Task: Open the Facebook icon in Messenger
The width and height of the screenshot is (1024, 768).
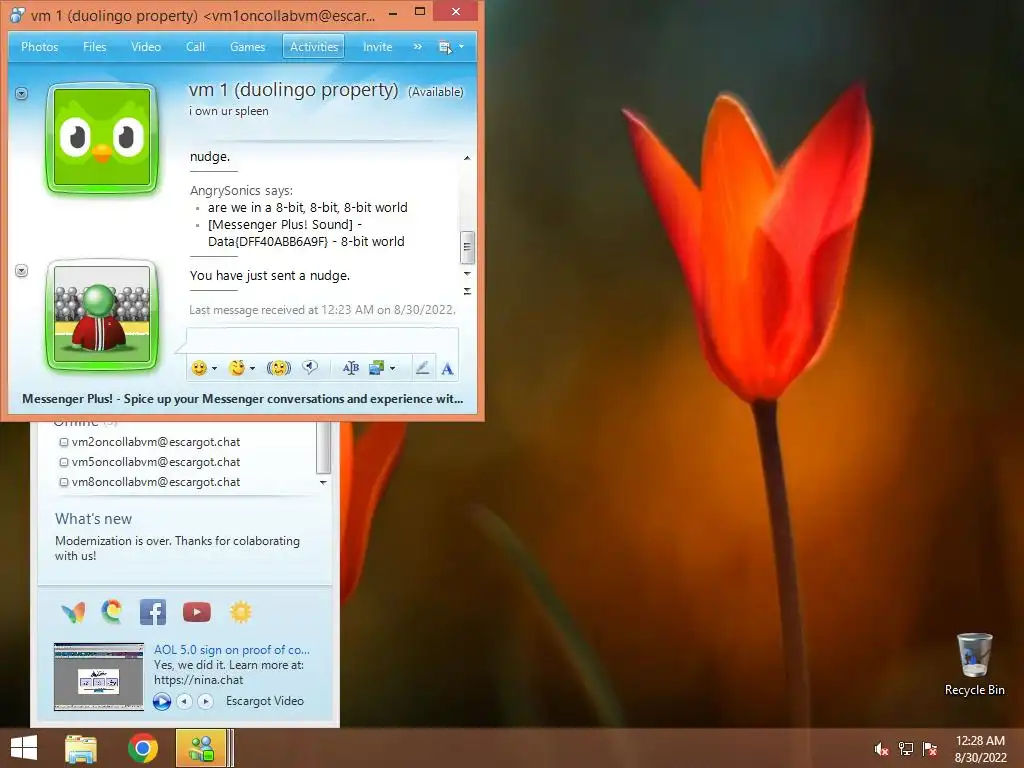Action: pyautogui.click(x=153, y=612)
